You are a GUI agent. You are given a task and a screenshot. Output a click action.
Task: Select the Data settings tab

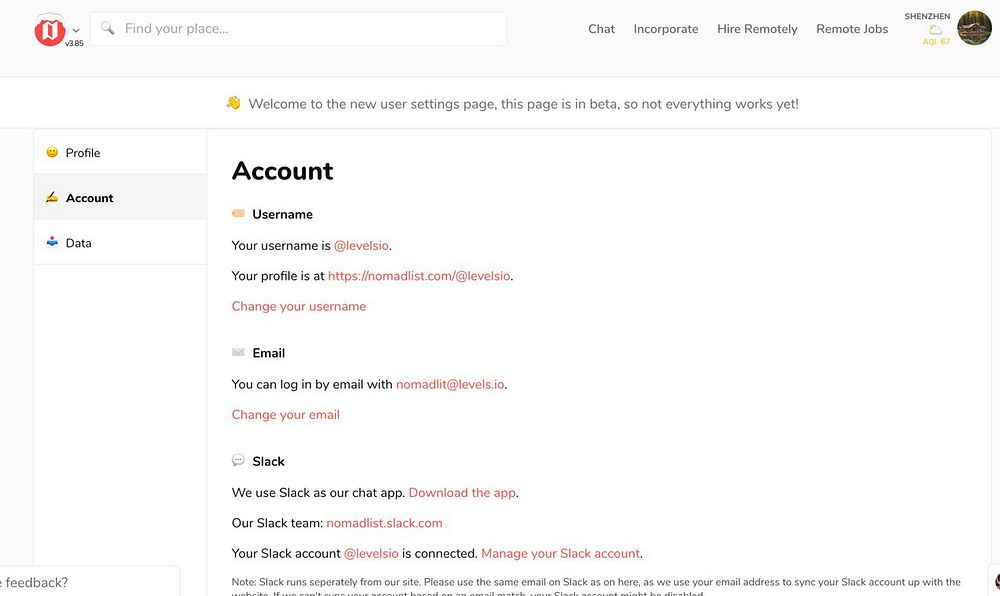pos(121,243)
